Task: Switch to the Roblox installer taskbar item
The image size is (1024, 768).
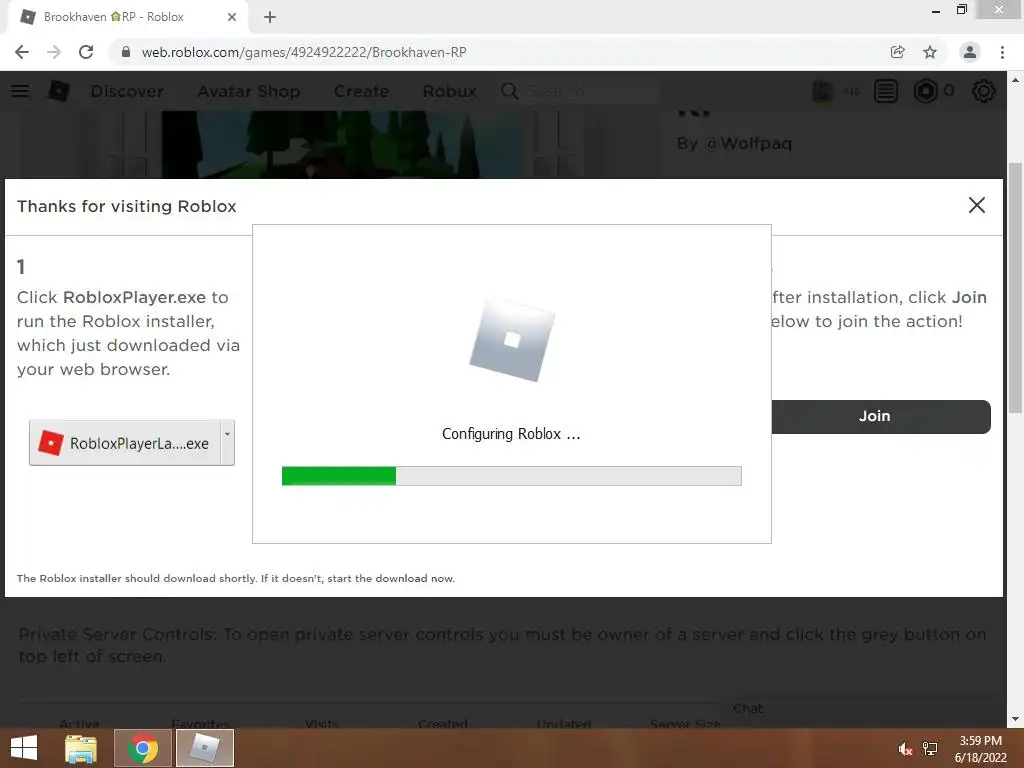Action: (x=204, y=748)
